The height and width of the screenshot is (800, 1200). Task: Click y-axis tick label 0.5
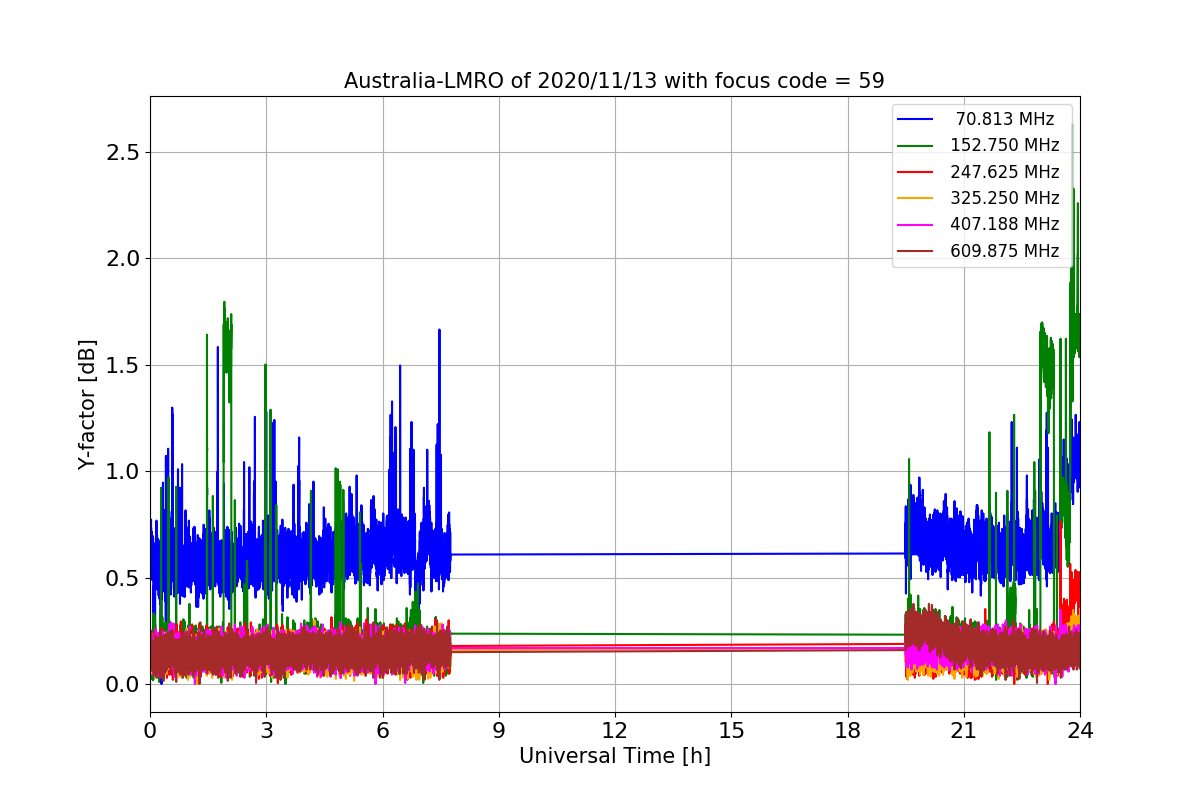[123, 578]
